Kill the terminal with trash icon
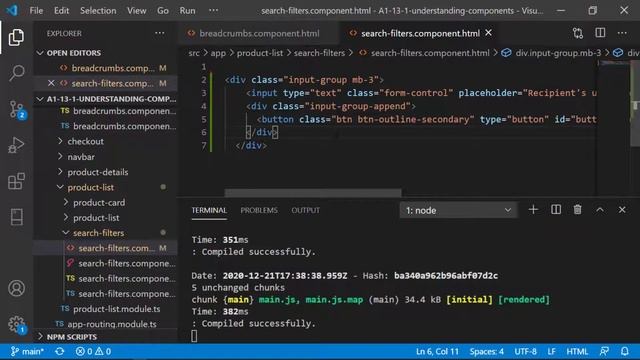640x360 pixels. [x=578, y=210]
